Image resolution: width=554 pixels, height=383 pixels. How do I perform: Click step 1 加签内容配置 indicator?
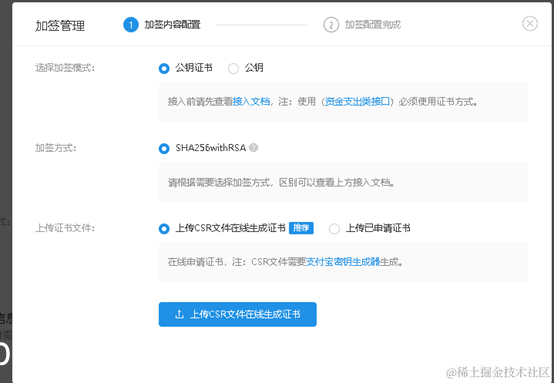tap(162, 25)
